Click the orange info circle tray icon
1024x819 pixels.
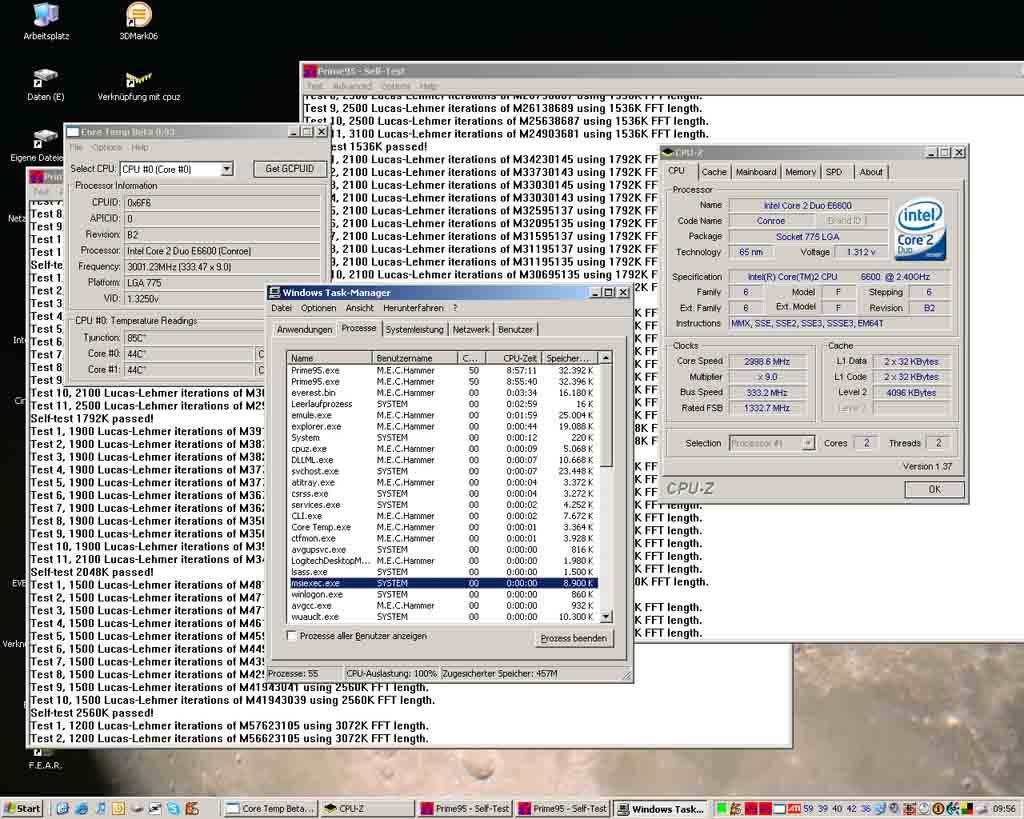pyautogui.click(x=938, y=809)
